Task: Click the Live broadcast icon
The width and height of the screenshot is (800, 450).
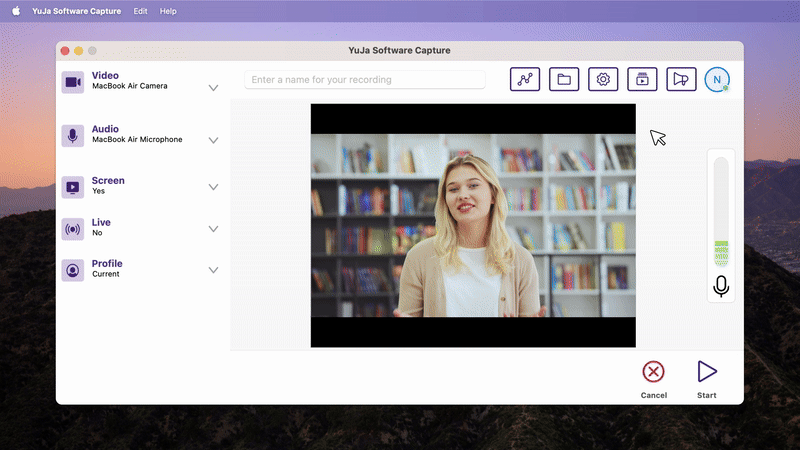Action: point(73,229)
